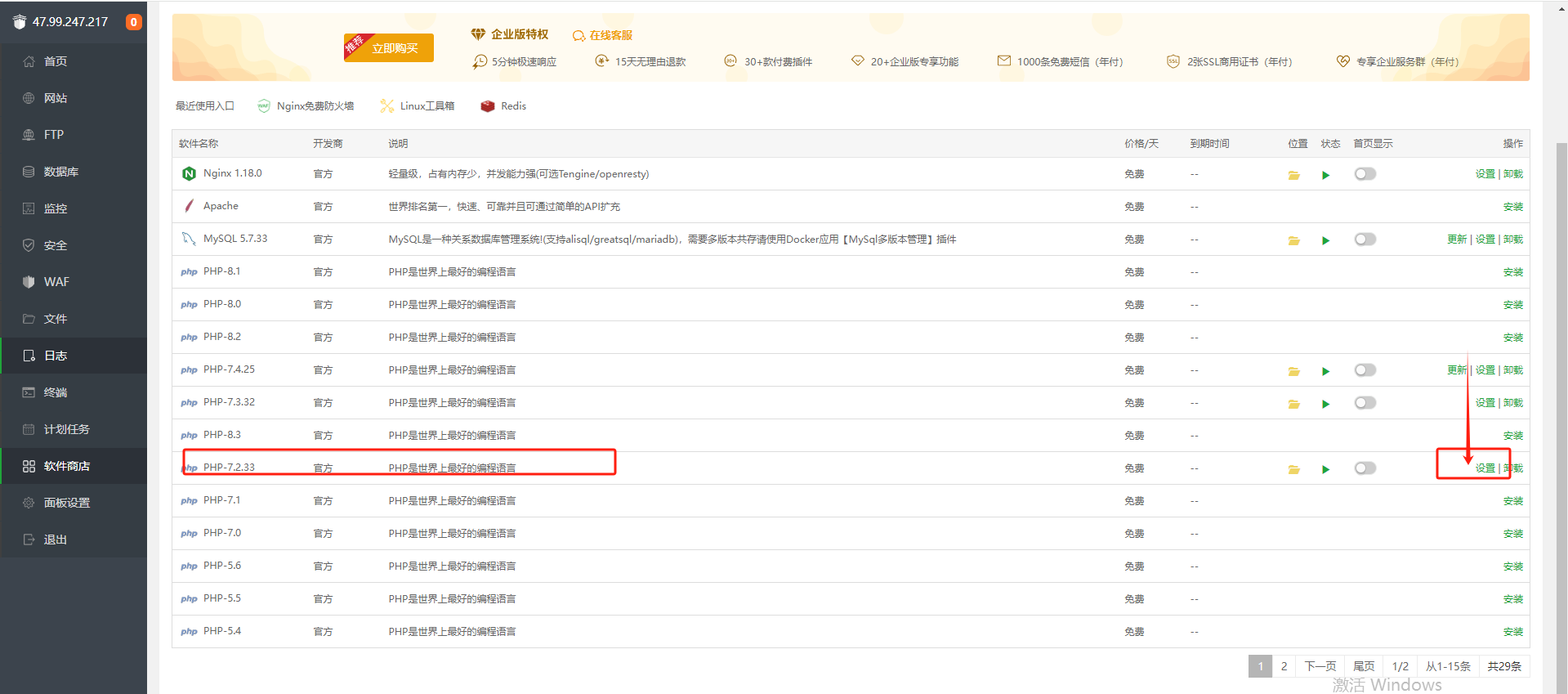Click the MySQL status play icon
The height and width of the screenshot is (694, 1568).
(1325, 240)
